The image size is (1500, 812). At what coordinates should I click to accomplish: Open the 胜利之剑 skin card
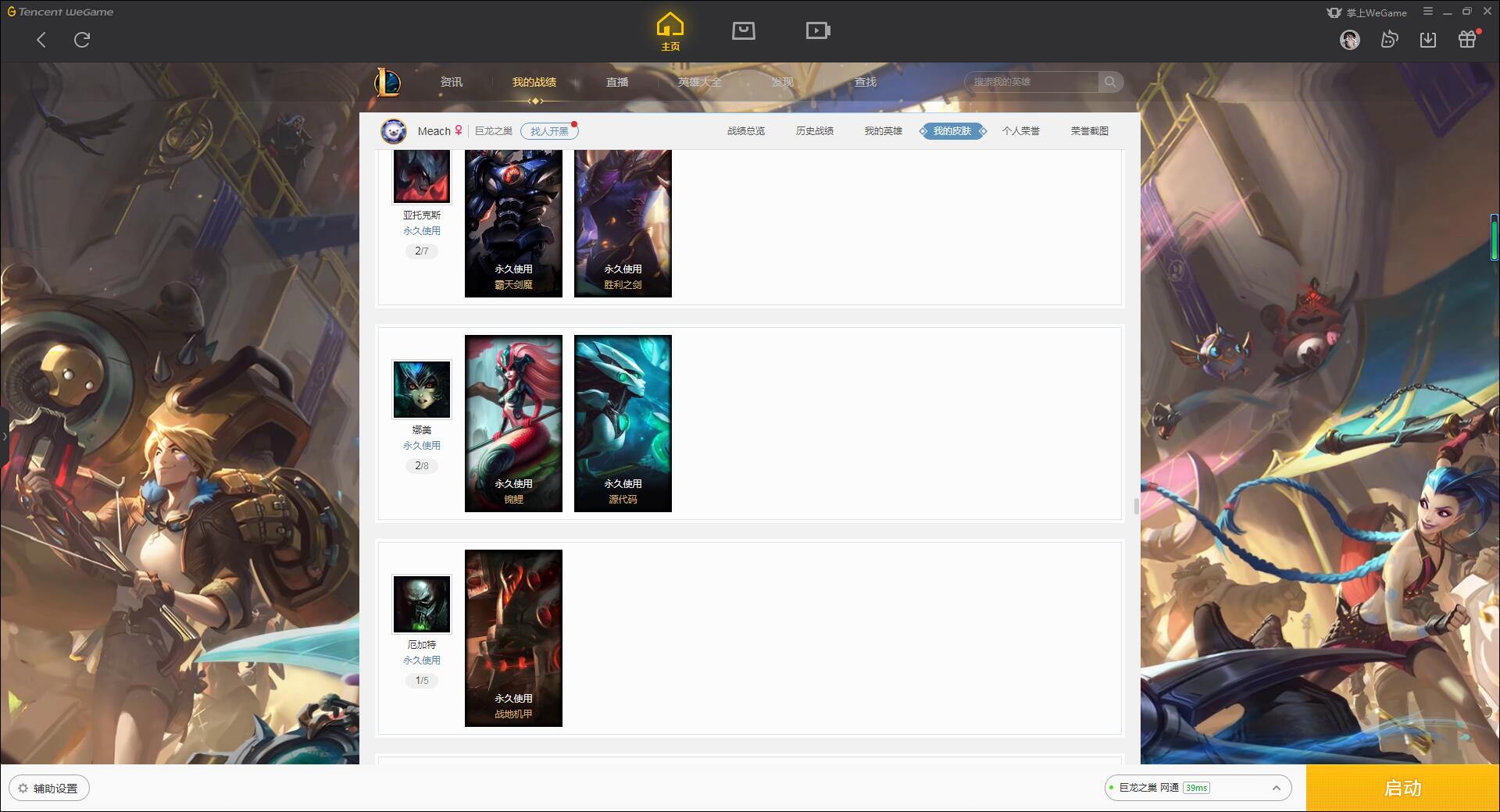[x=623, y=223]
